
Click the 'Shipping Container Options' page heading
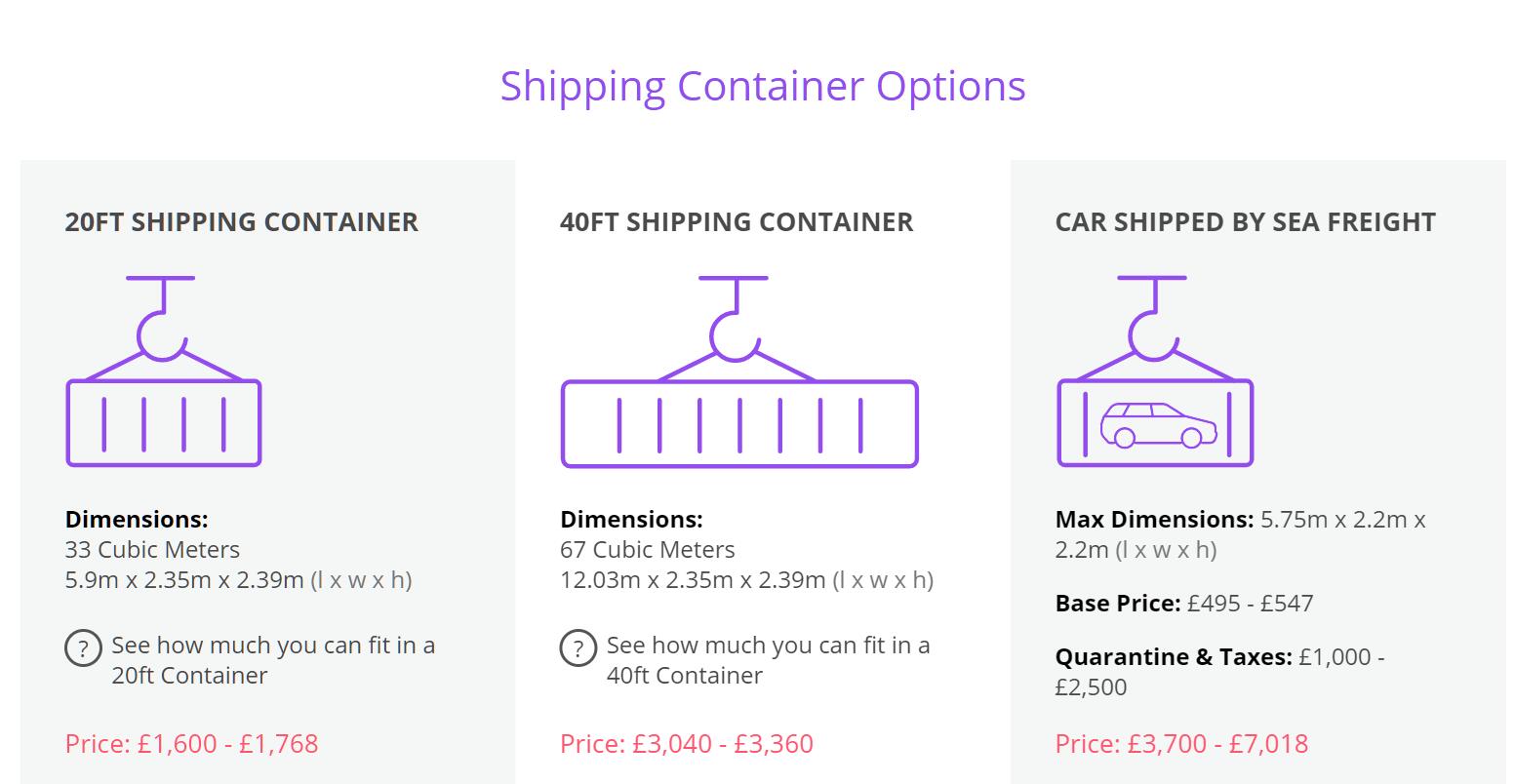762,85
